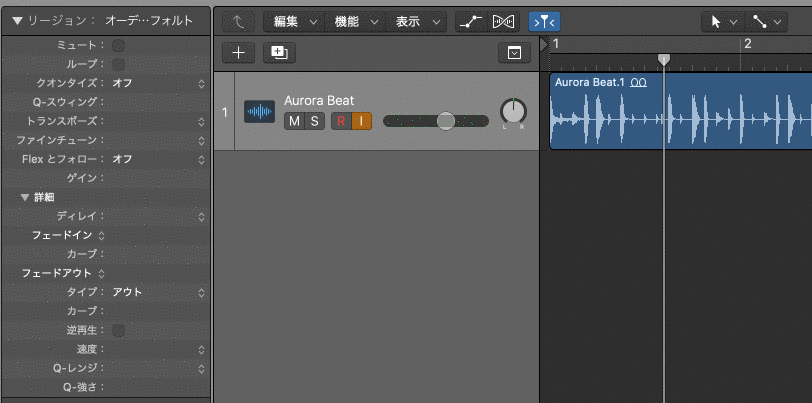Toggle the Catch Playhead button

(544, 22)
